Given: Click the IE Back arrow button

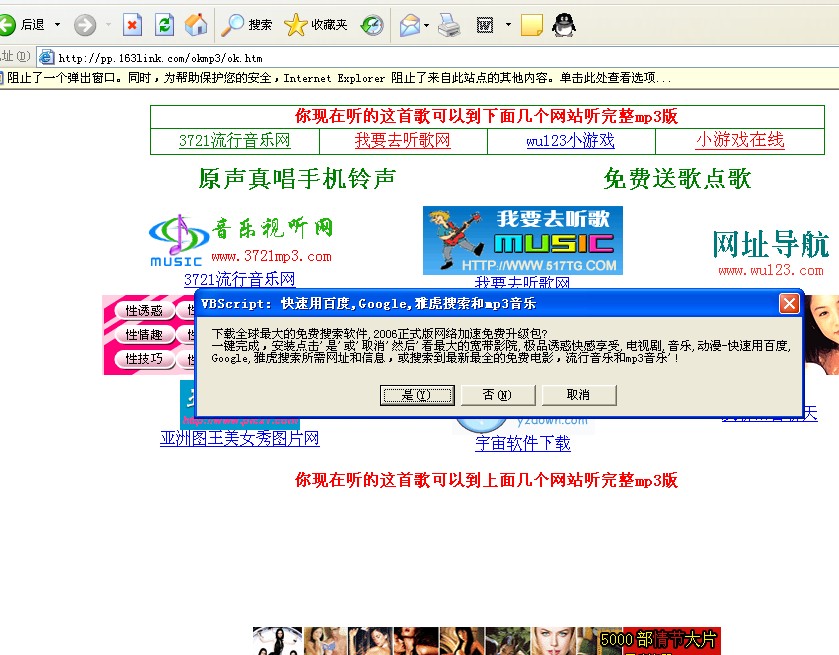Looking at the screenshot, I should tap(7, 25).
